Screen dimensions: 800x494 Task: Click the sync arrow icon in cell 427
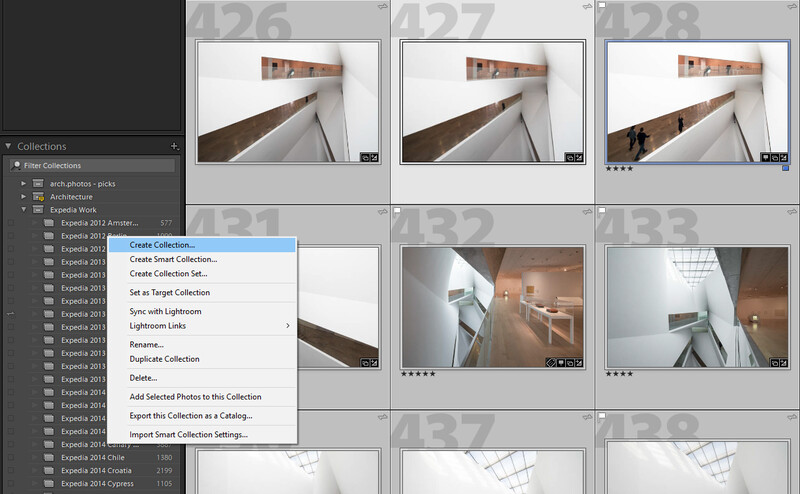click(x=587, y=7)
